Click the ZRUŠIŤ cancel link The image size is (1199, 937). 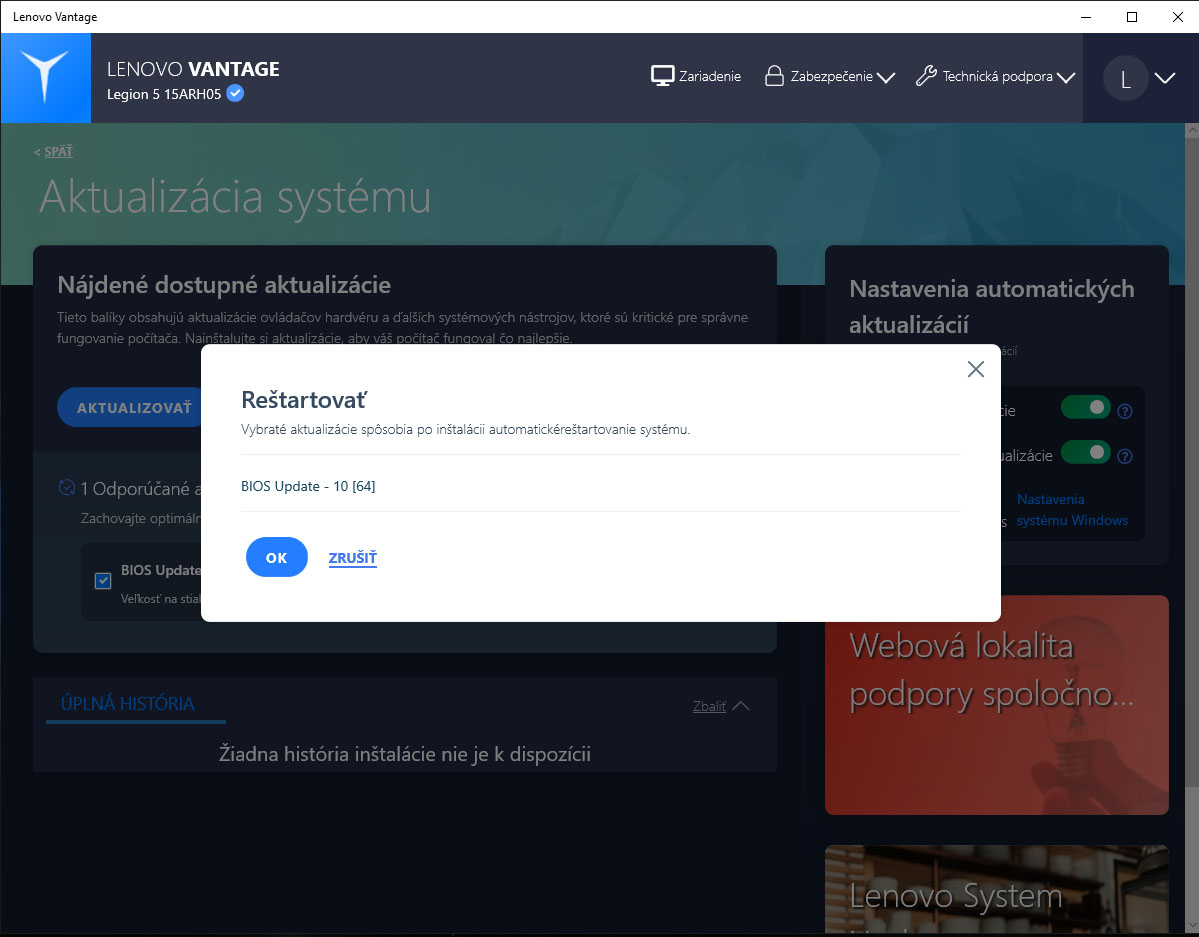point(353,558)
